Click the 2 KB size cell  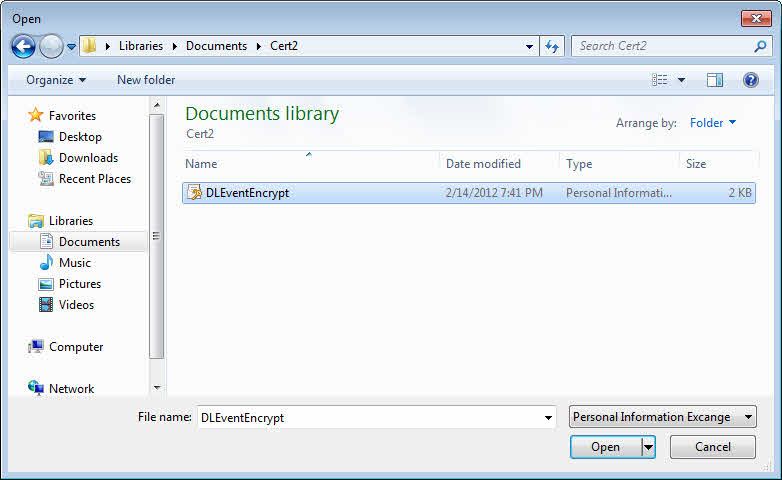point(740,193)
